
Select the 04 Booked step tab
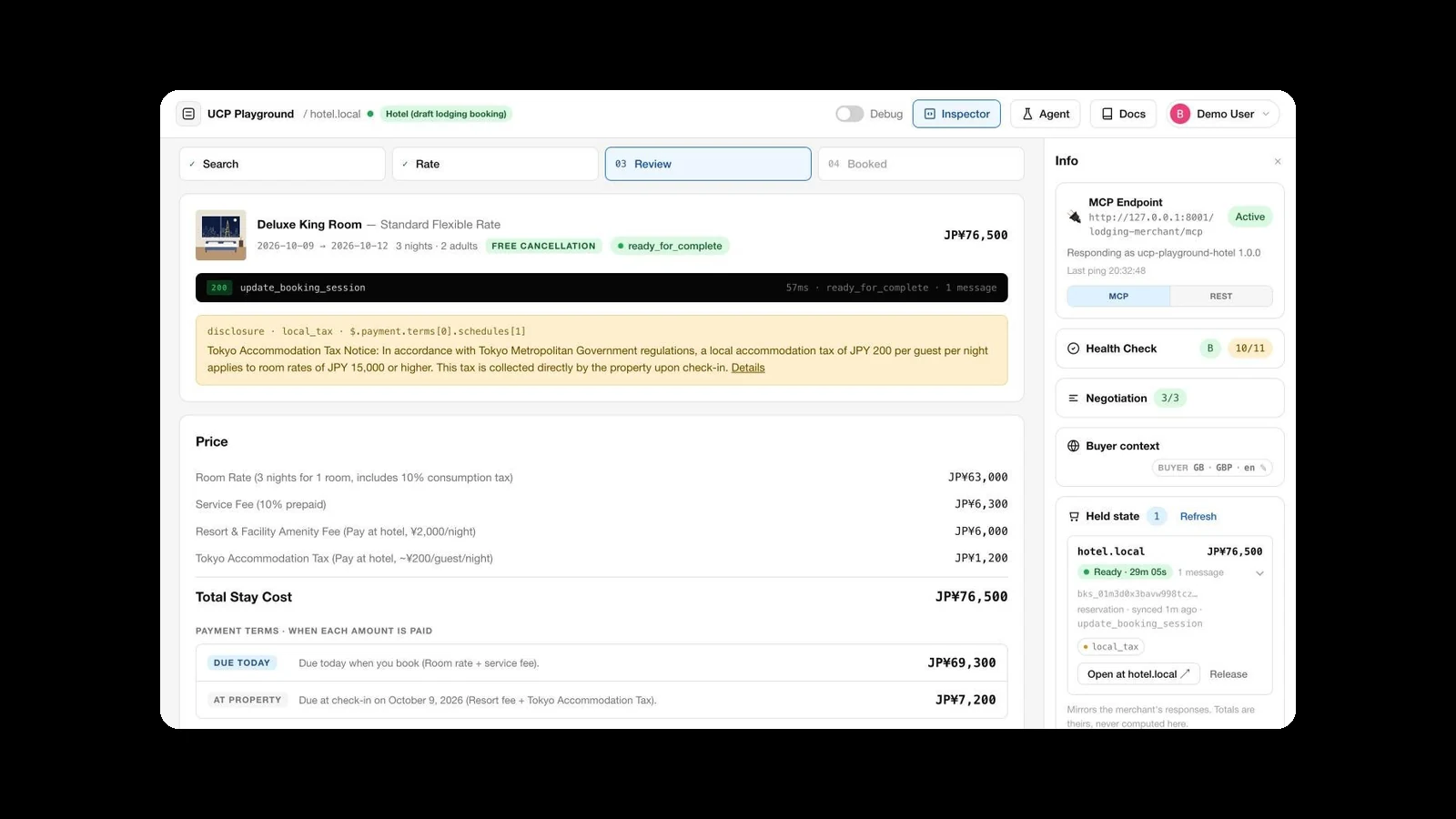pyautogui.click(x=921, y=164)
